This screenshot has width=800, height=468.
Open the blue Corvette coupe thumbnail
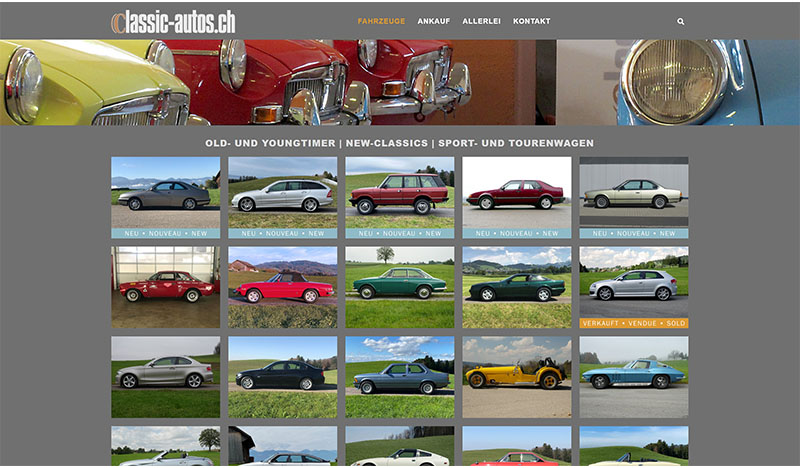[634, 377]
